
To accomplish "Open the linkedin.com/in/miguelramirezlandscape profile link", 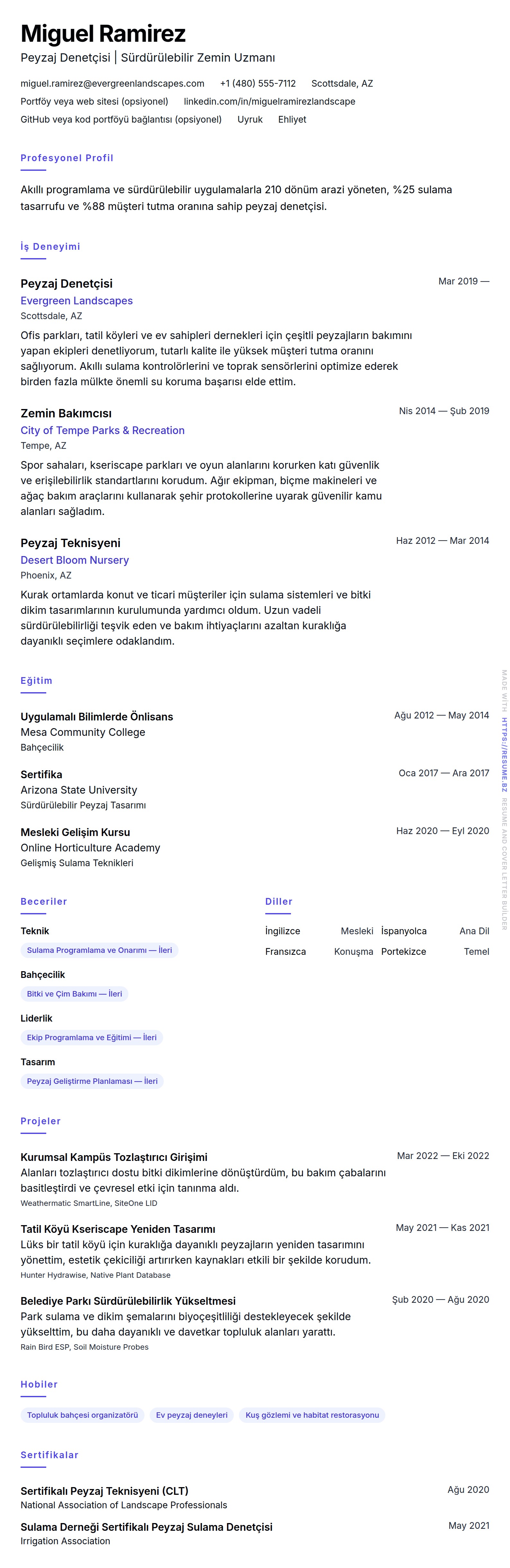I will click(x=269, y=102).
